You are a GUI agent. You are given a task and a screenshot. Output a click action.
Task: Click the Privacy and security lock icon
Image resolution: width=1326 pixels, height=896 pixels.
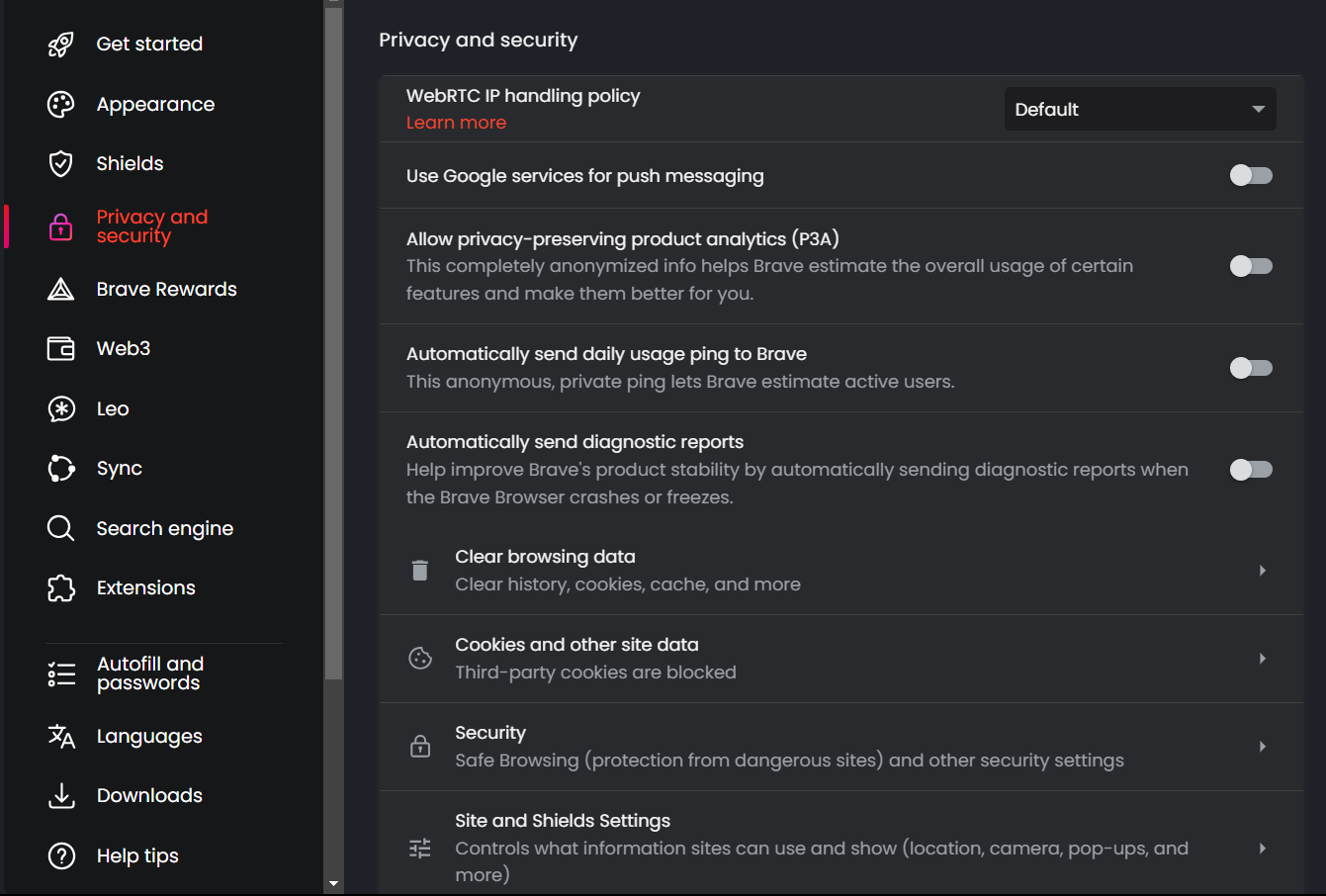coord(61,226)
